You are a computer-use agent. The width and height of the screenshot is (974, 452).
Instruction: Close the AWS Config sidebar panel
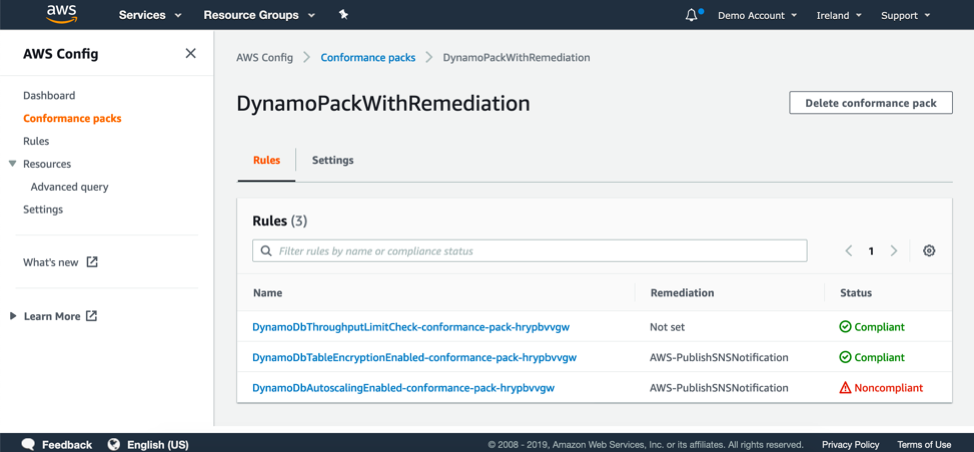(191, 53)
